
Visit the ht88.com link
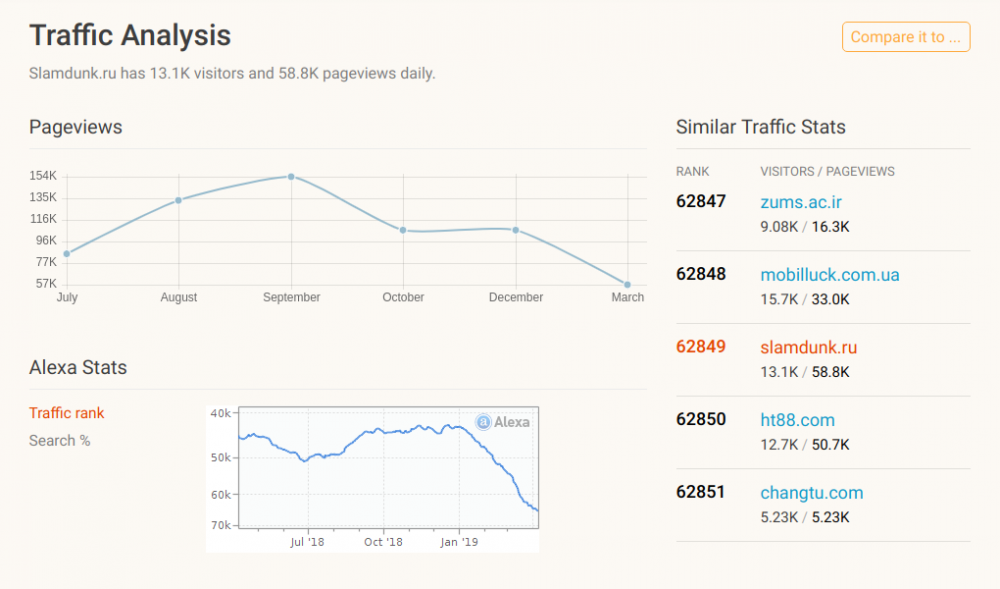[x=797, y=420]
